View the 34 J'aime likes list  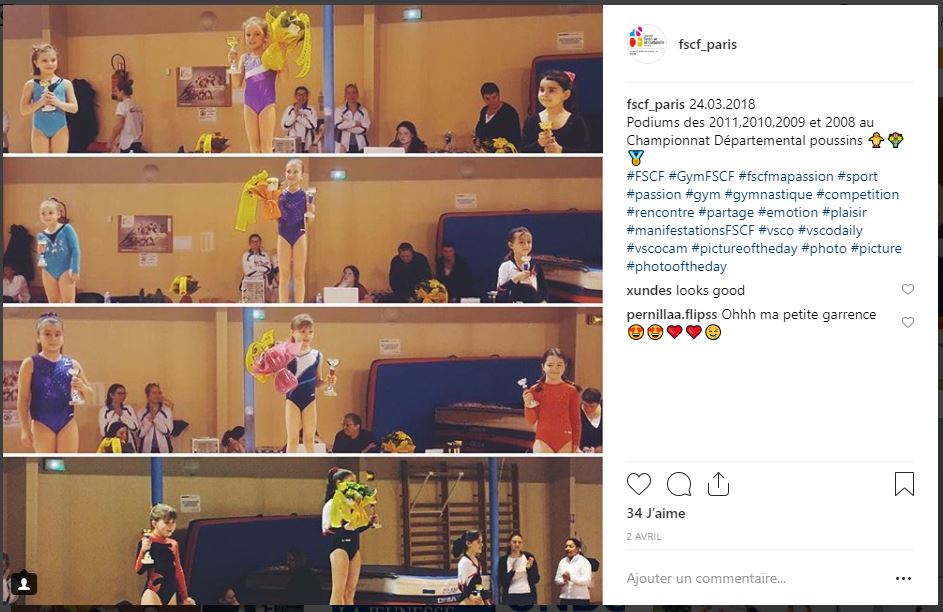coord(656,513)
